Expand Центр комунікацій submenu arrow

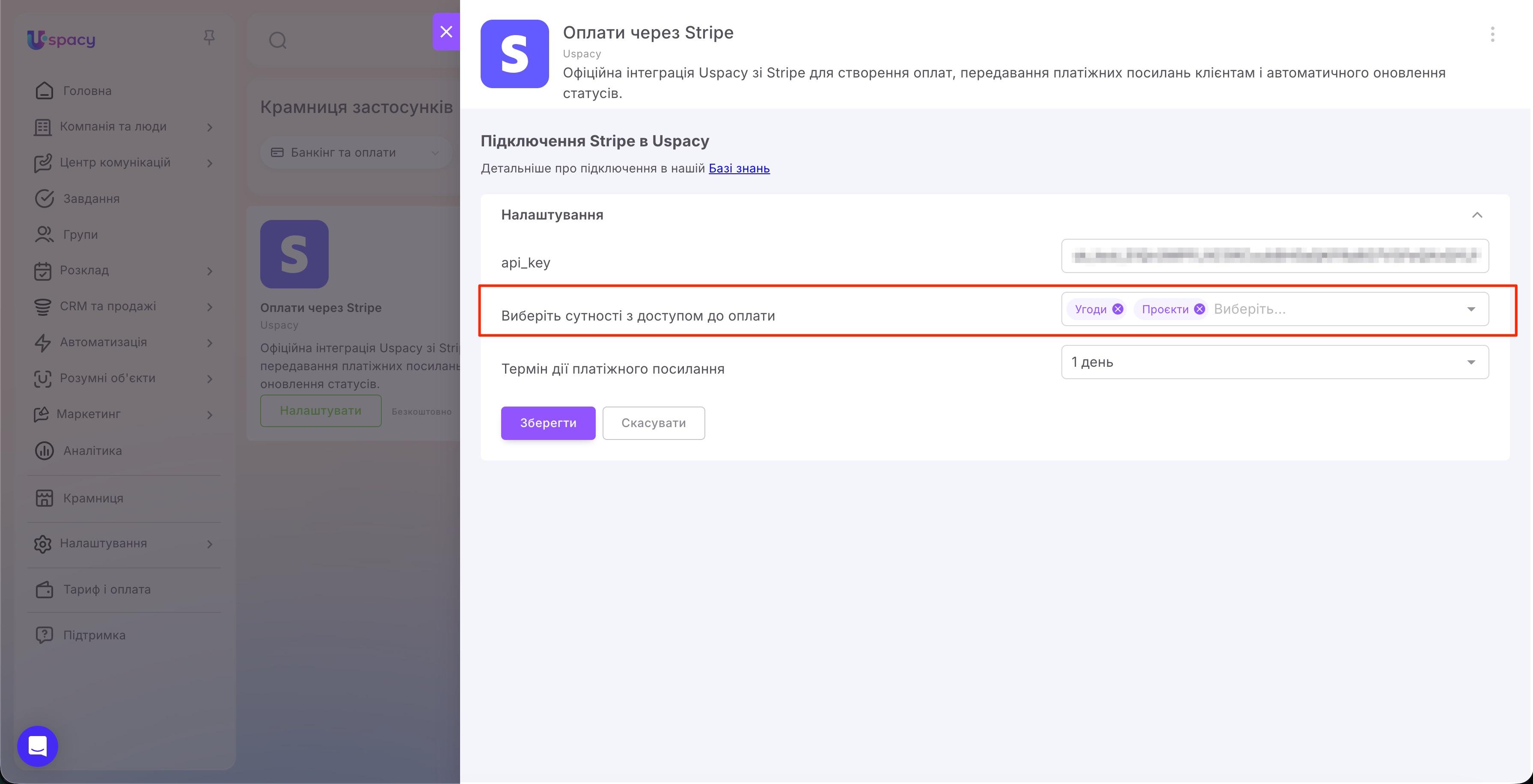[209, 163]
